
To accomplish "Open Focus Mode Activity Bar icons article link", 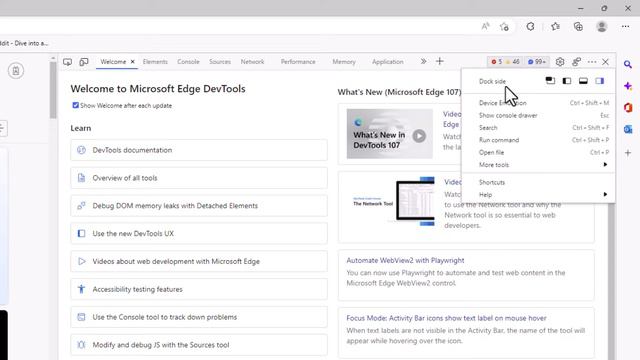I will [x=446, y=318].
